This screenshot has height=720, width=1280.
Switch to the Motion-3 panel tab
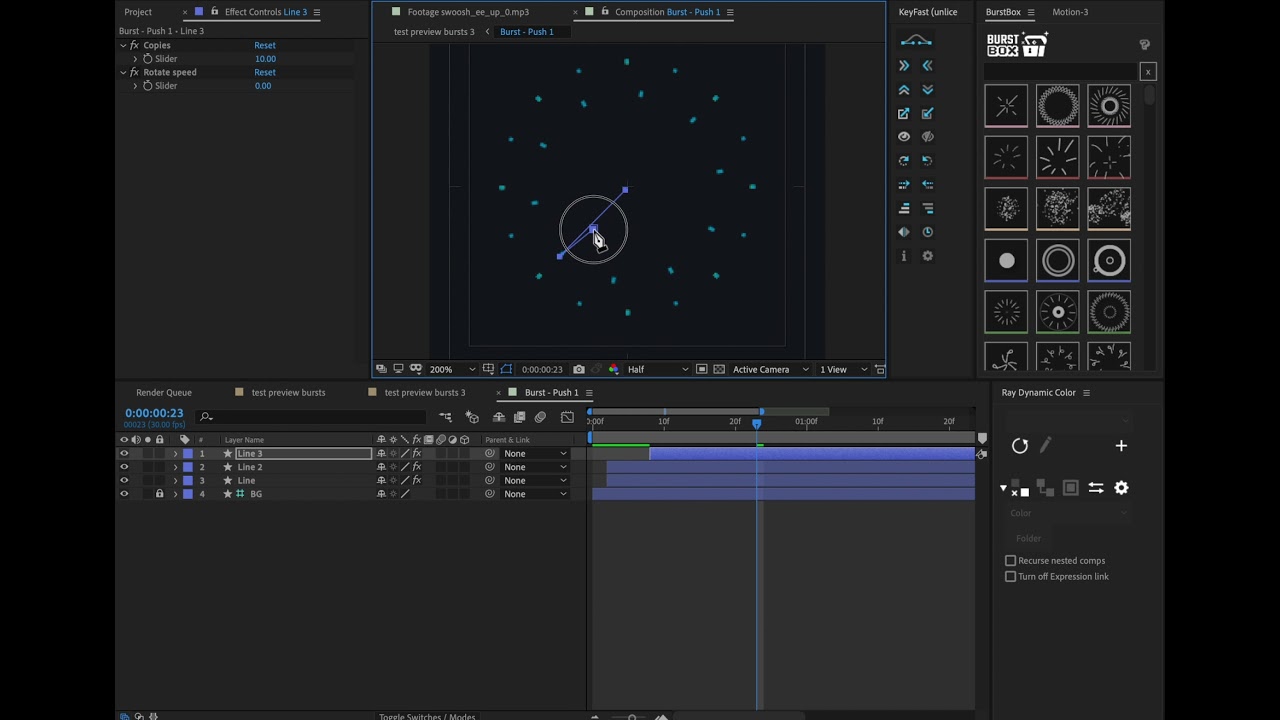pos(1070,12)
